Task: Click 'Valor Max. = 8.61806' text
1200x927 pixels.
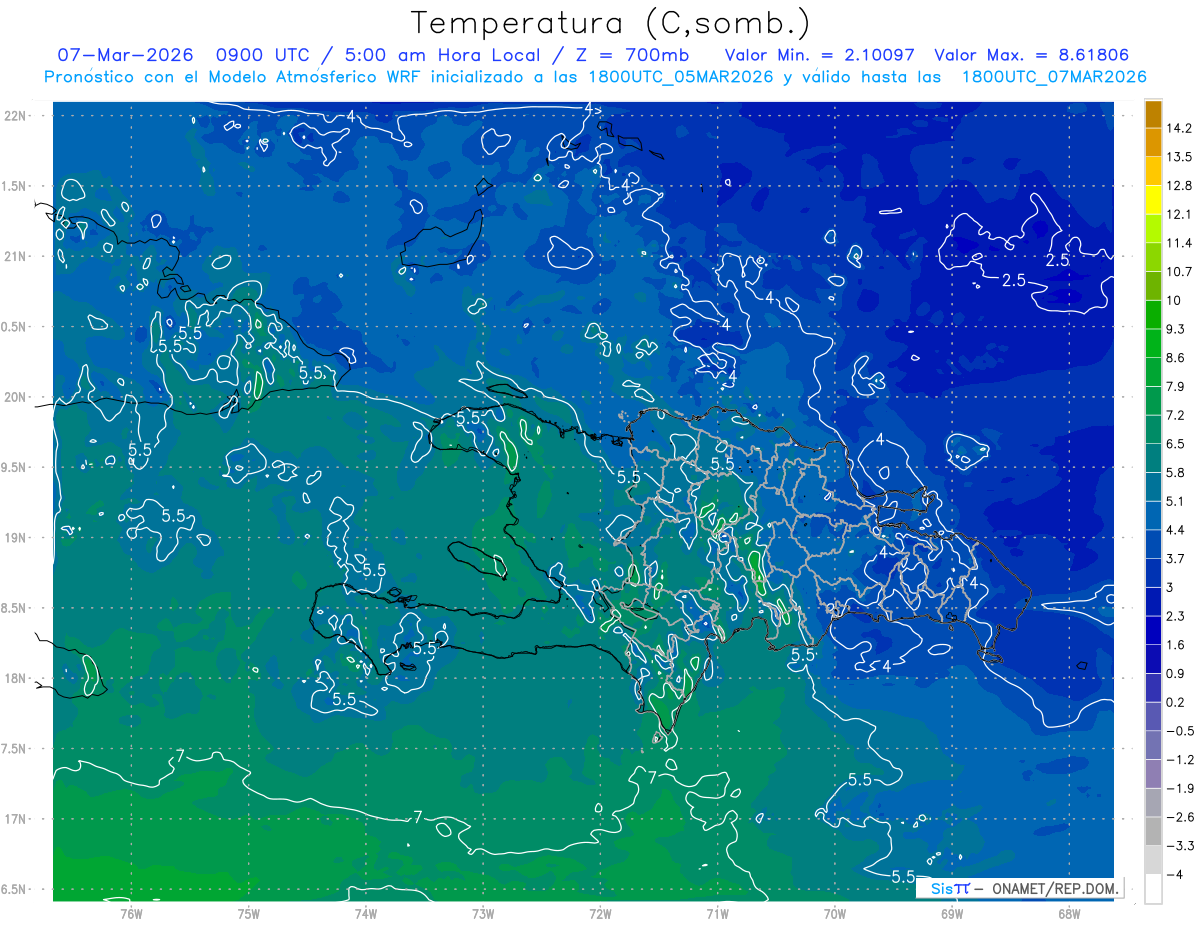Action: point(1030,55)
